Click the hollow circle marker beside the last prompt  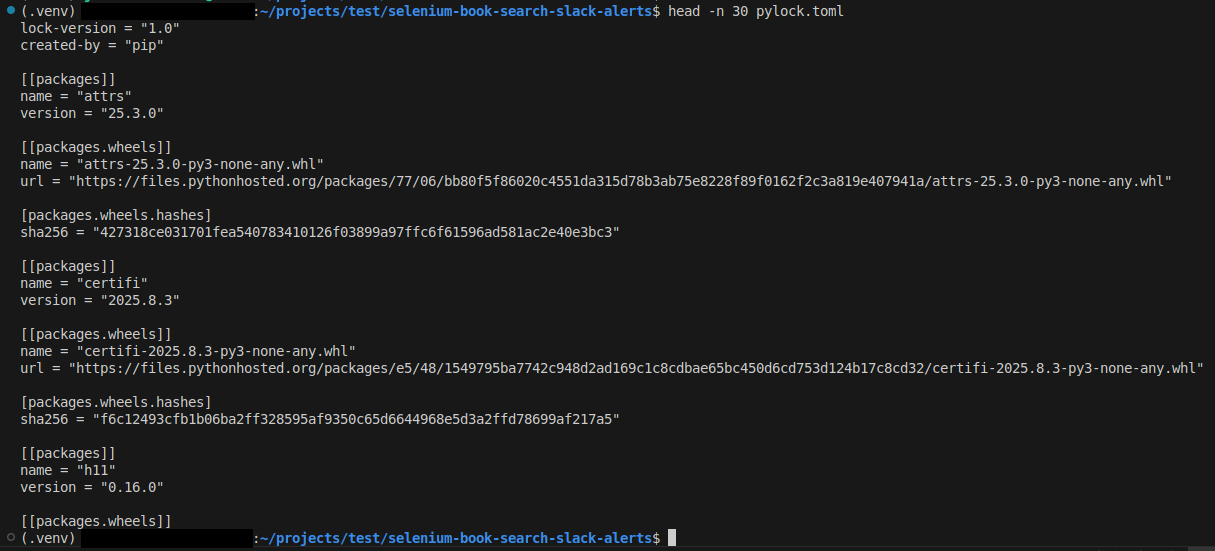pos(10,538)
